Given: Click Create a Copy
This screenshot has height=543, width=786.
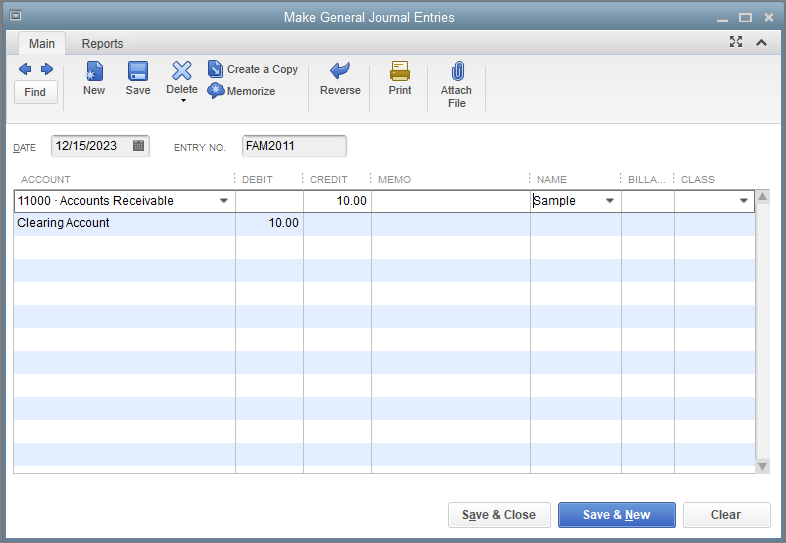Looking at the screenshot, I should point(253,69).
